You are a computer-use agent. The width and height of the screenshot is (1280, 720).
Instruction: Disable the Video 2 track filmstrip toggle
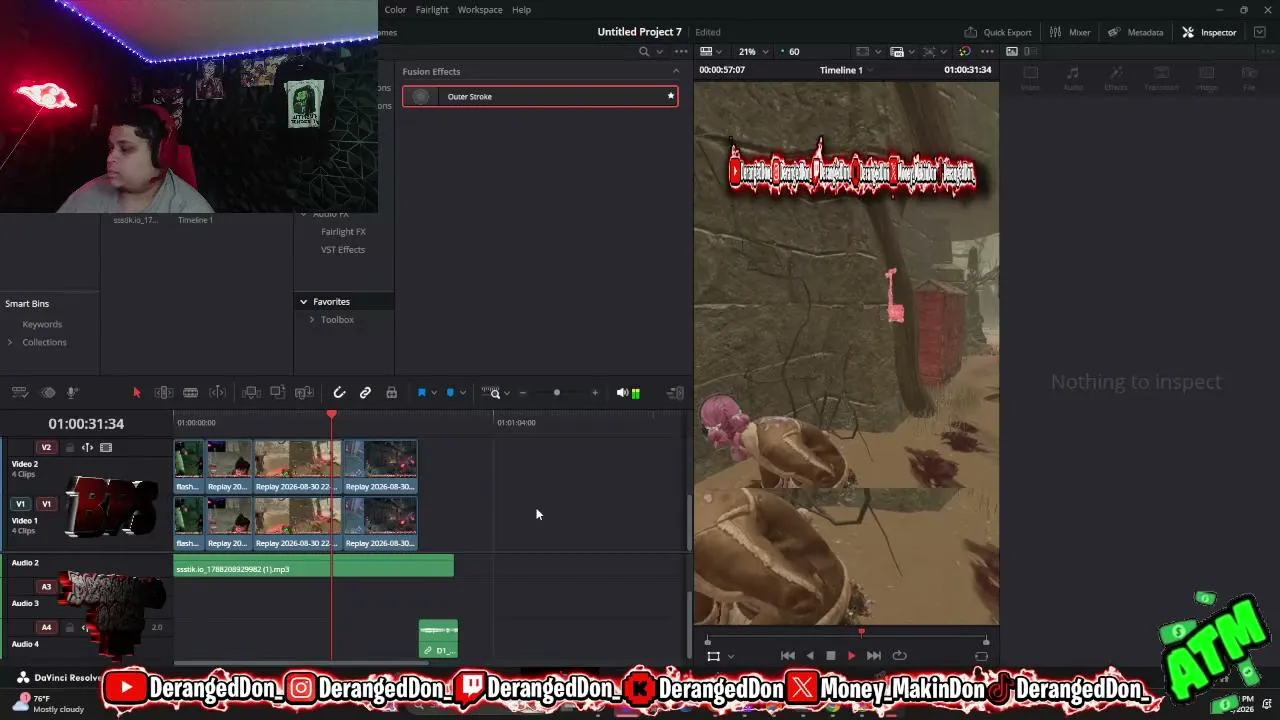[106, 448]
